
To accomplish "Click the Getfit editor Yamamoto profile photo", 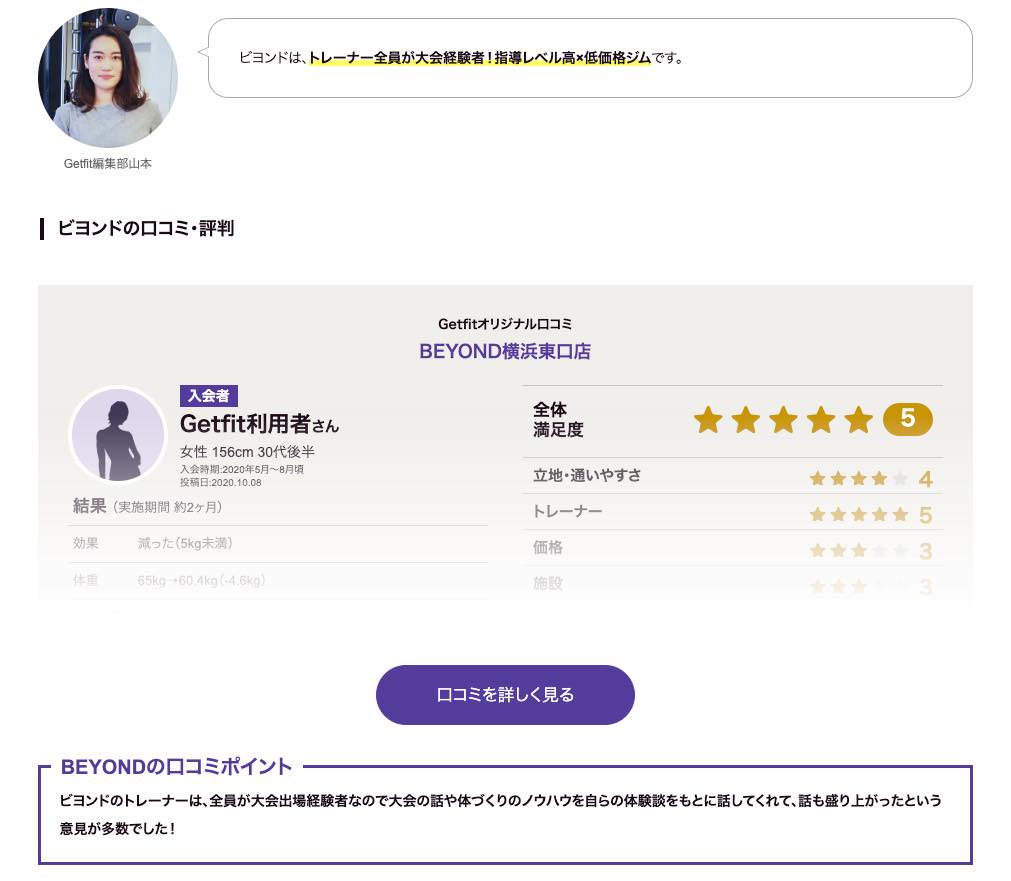I will point(107,78).
